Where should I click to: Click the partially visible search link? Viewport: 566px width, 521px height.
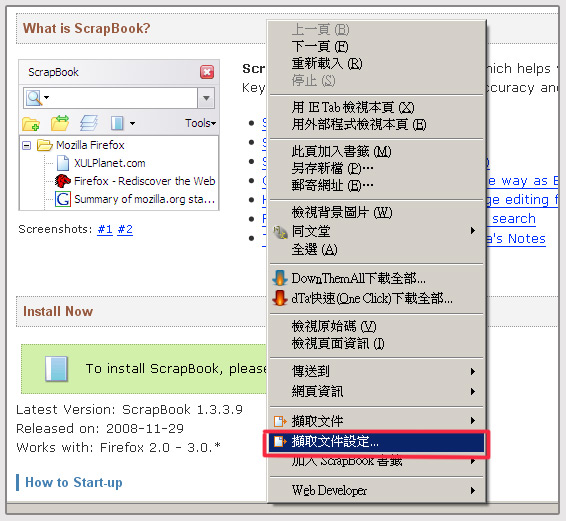tap(512, 219)
